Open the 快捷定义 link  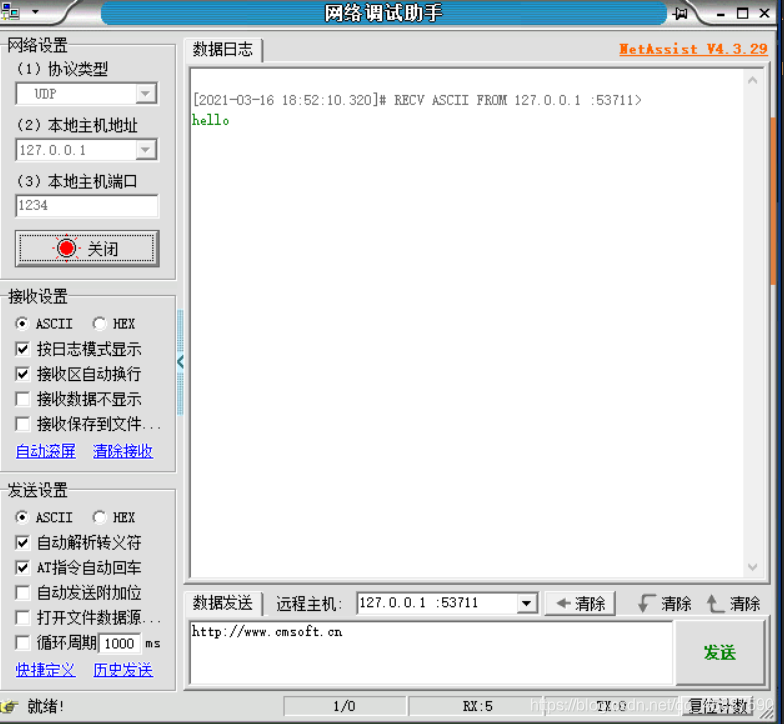tap(46, 670)
